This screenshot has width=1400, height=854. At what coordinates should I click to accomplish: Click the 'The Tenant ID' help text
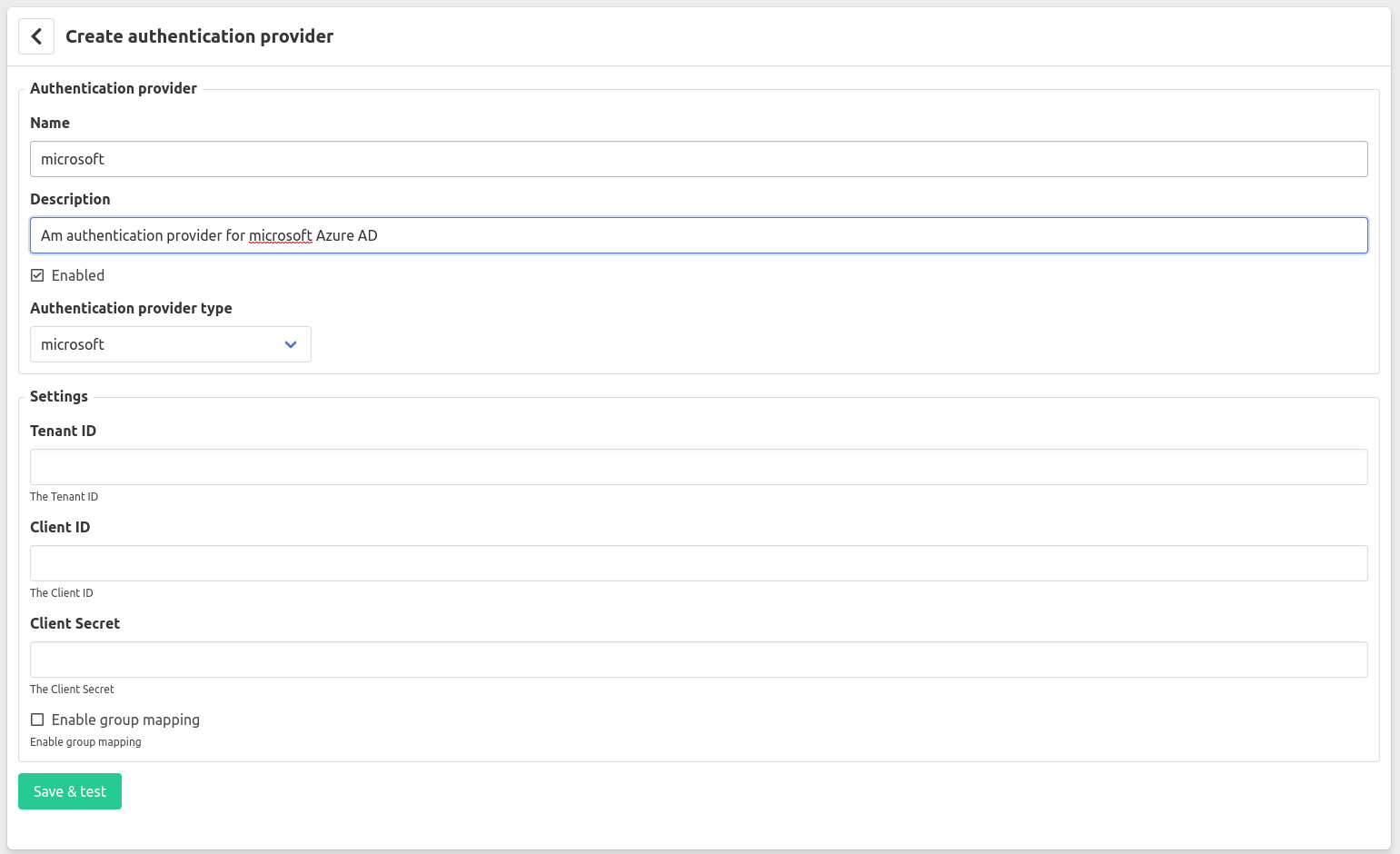tap(64, 497)
